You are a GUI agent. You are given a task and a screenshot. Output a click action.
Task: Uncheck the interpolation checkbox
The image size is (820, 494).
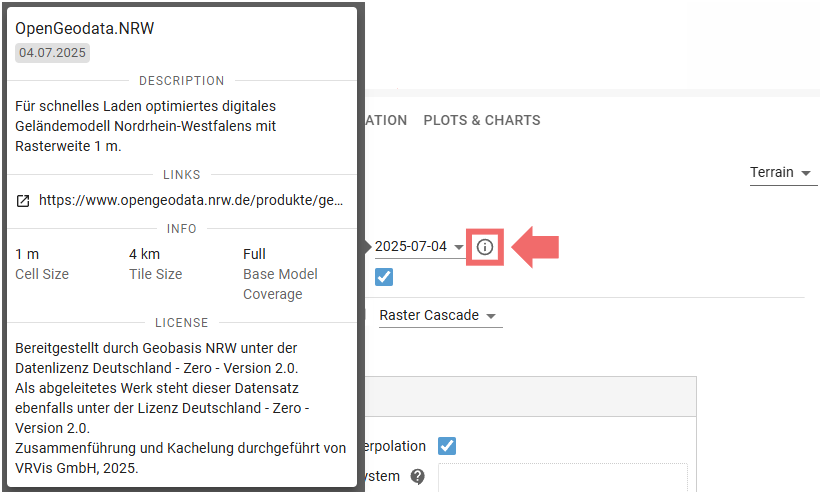tap(447, 445)
